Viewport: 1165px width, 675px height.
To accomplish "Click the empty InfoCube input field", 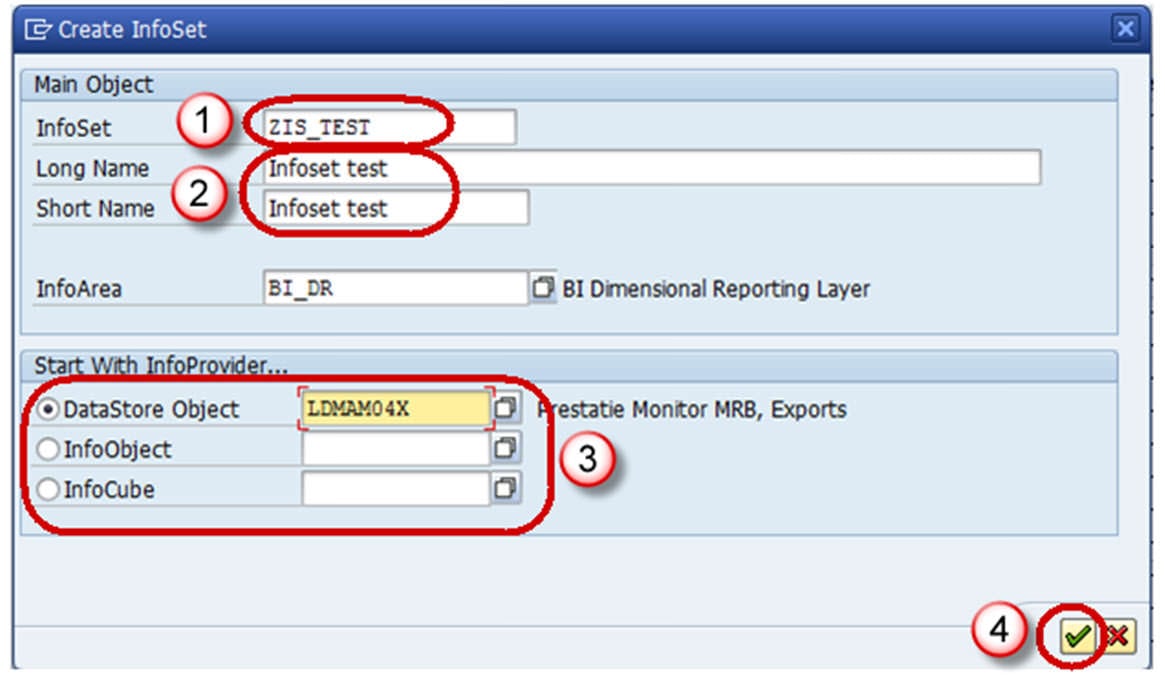I will coord(396,488).
